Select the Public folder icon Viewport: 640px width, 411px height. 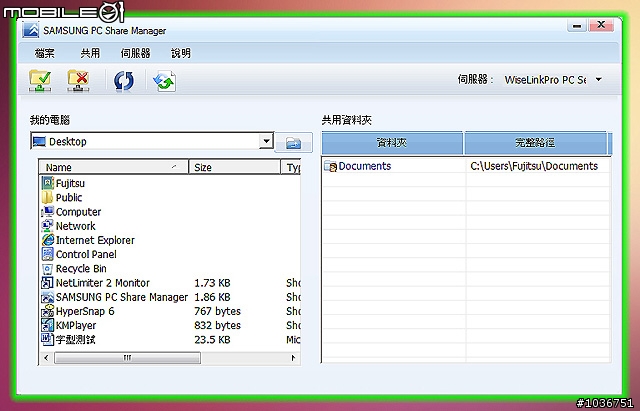pyautogui.click(x=47, y=197)
